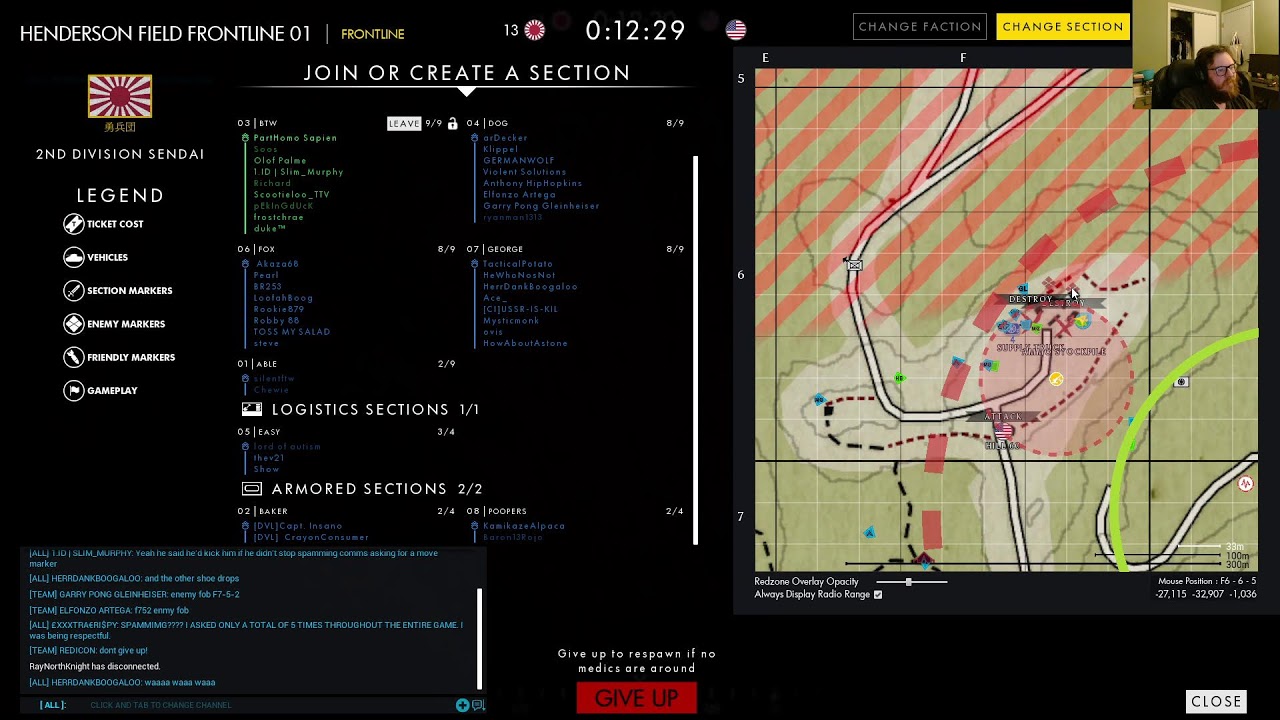Image resolution: width=1280 pixels, height=720 pixels.
Task: Click the DESTROY objective banner on map
Action: 1030,299
